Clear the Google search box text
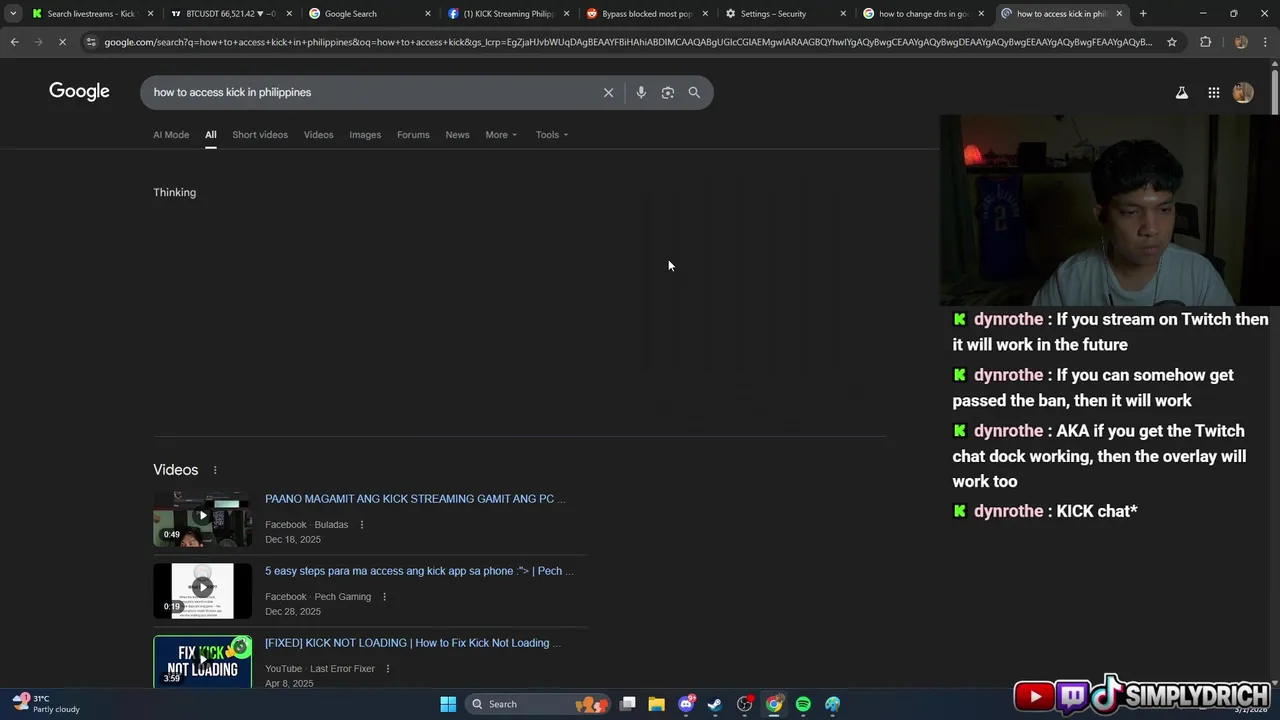Image resolution: width=1280 pixels, height=720 pixels. [608, 92]
